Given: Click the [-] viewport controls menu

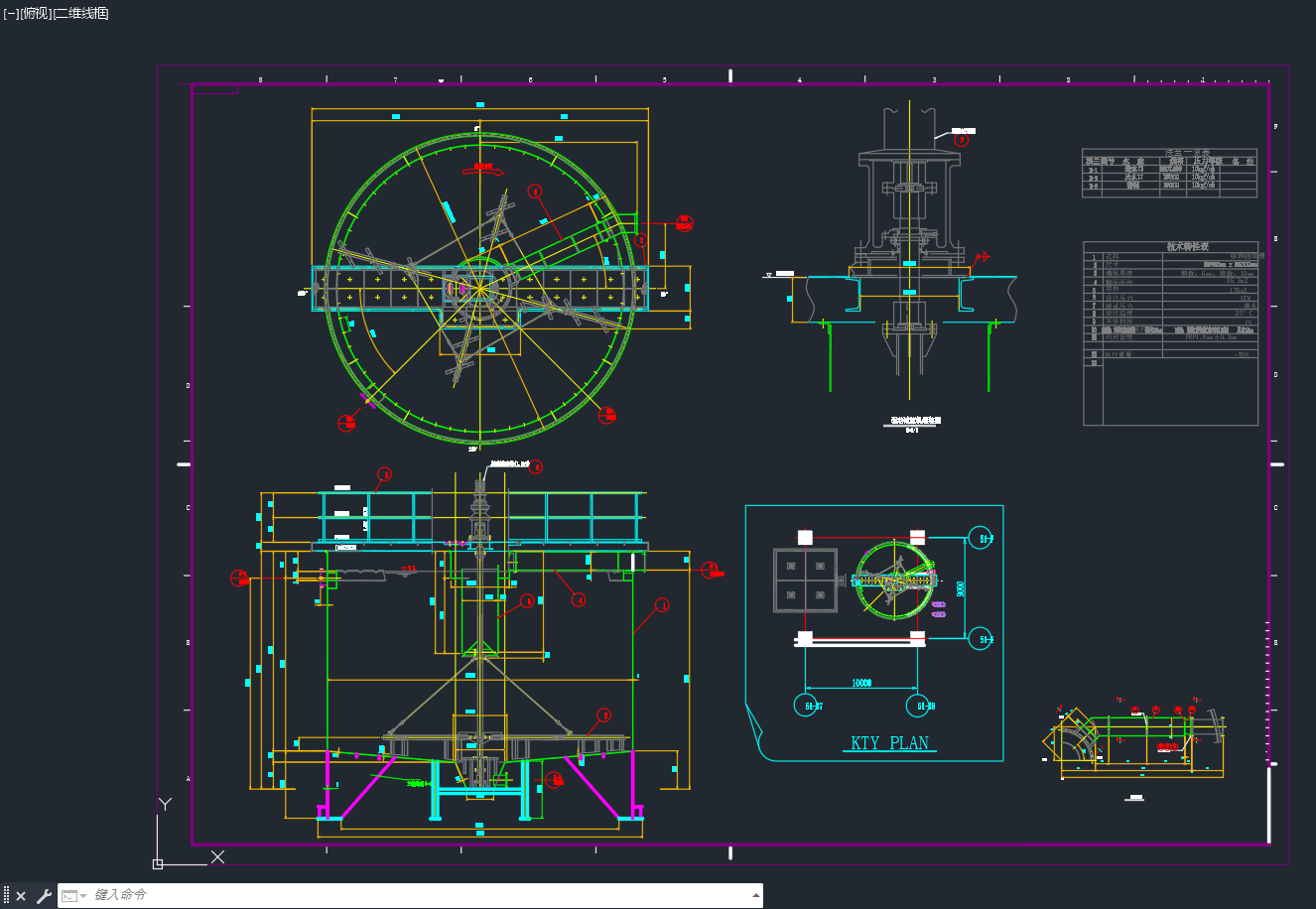Looking at the screenshot, I should pyautogui.click(x=11, y=13).
